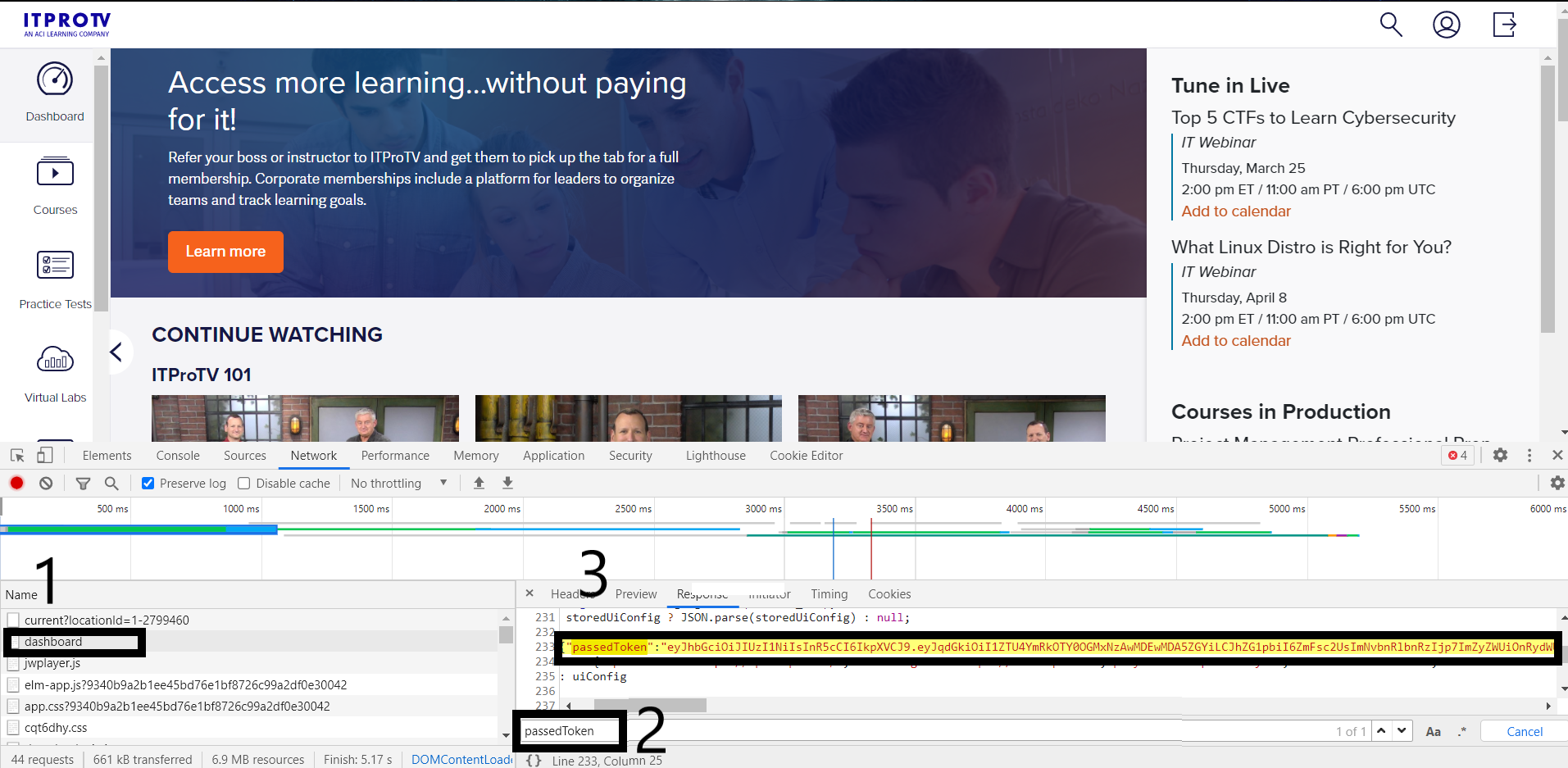Switch to the Lighthouse tab
This screenshot has width=1568, height=768.
716,456
